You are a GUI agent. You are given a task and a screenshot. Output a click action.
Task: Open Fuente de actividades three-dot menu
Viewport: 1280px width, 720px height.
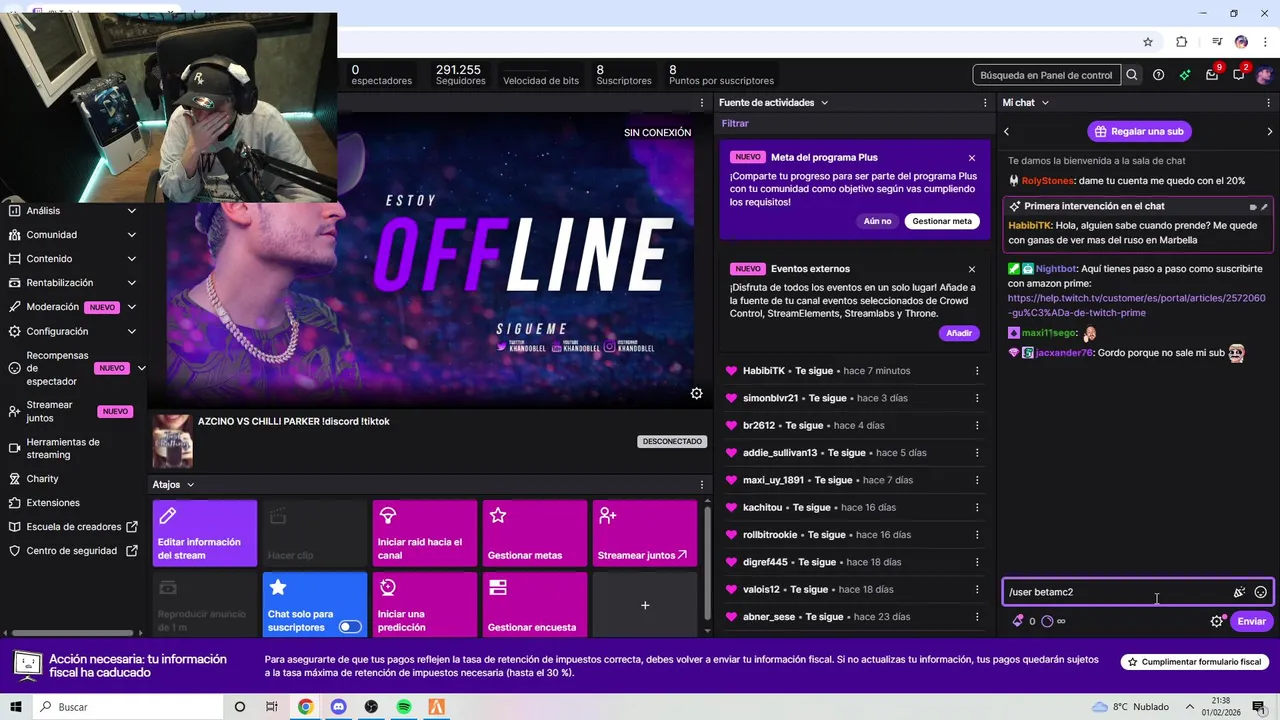click(985, 102)
